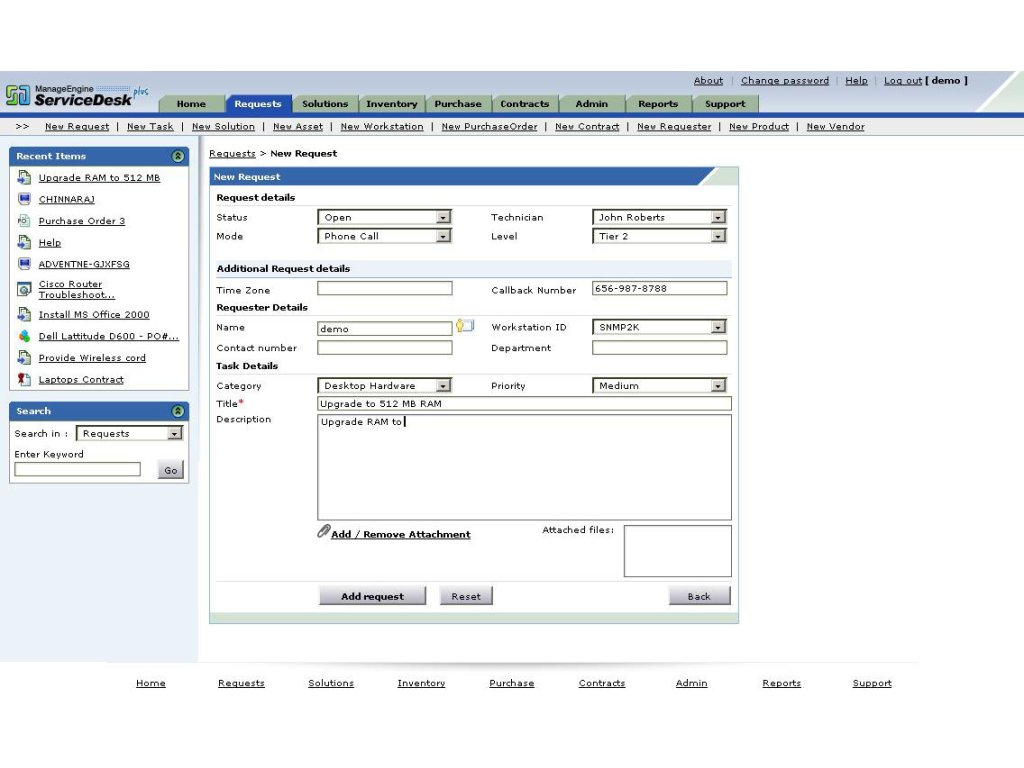Open the Workstation ID dropdown showing SNMP2K
Screen dimensions: 1024x768
tap(718, 327)
